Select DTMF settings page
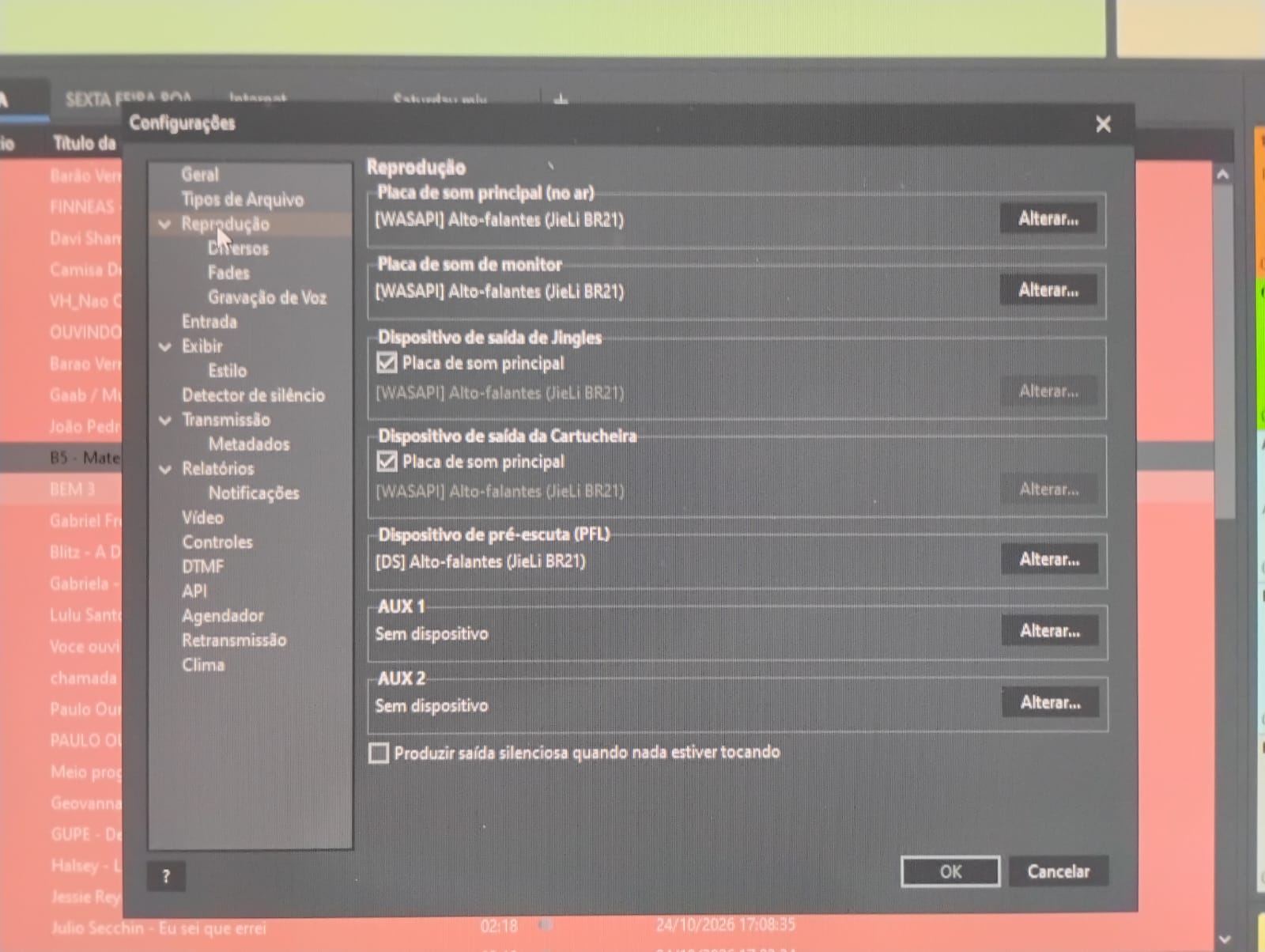The width and height of the screenshot is (1265, 952). [203, 567]
